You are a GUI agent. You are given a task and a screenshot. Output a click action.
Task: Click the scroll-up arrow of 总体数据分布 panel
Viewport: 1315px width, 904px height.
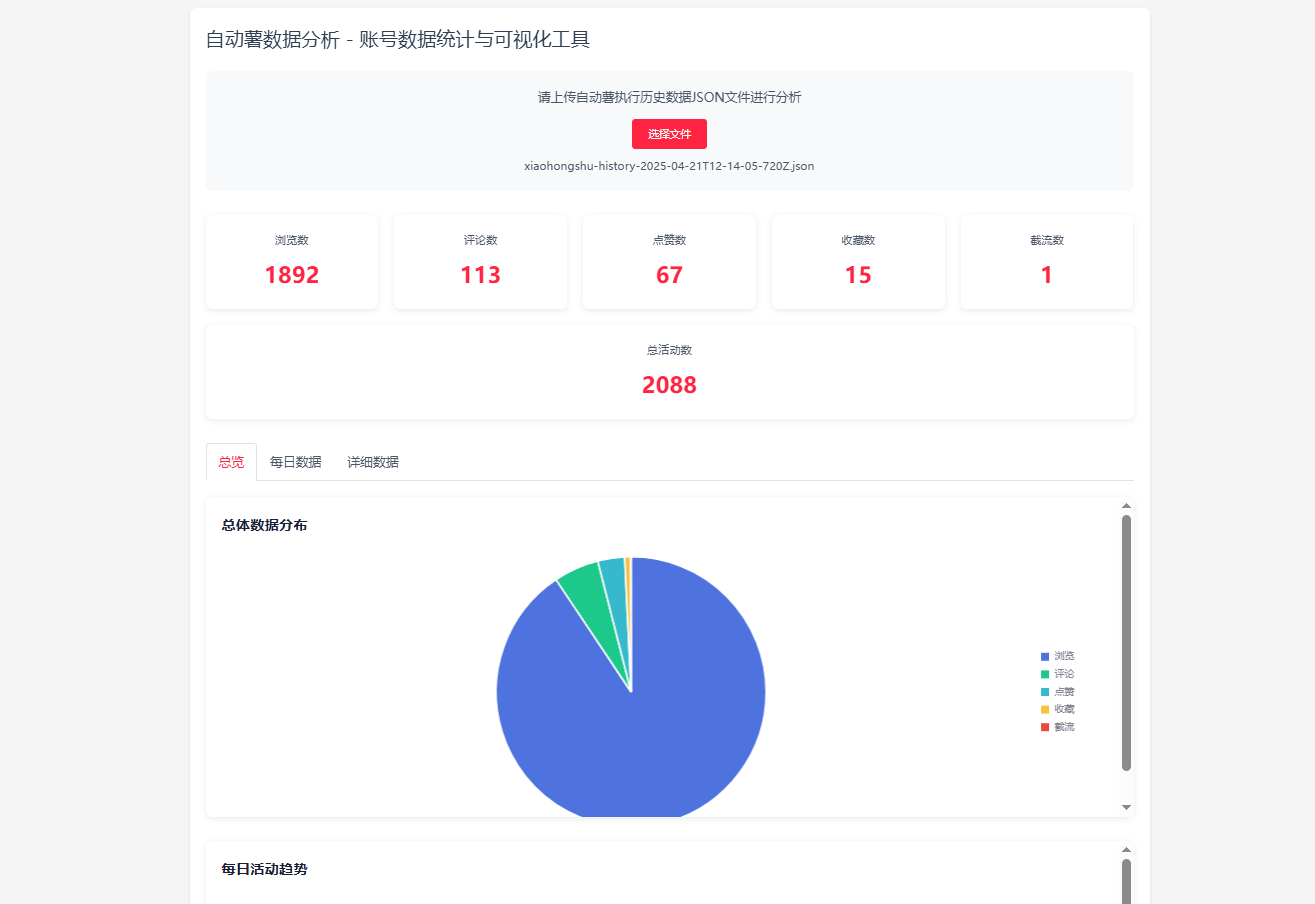click(x=1126, y=505)
